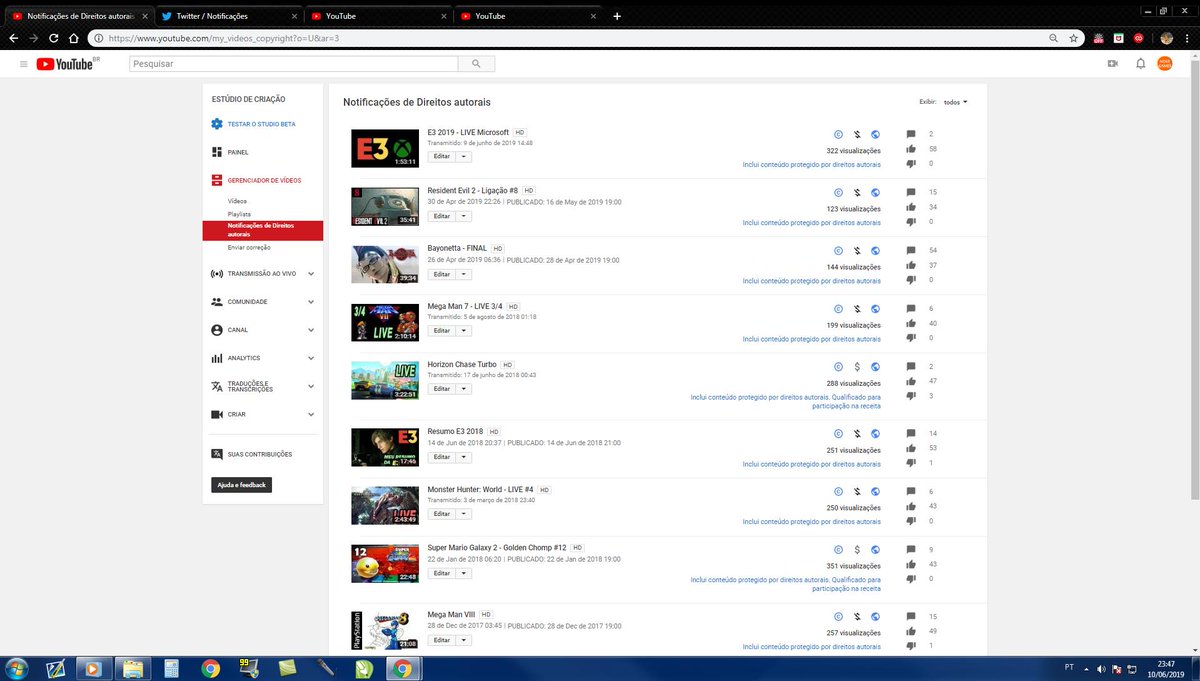
Task: Open the copyright notice link for Bayonetta - FINAL
Action: [812, 280]
